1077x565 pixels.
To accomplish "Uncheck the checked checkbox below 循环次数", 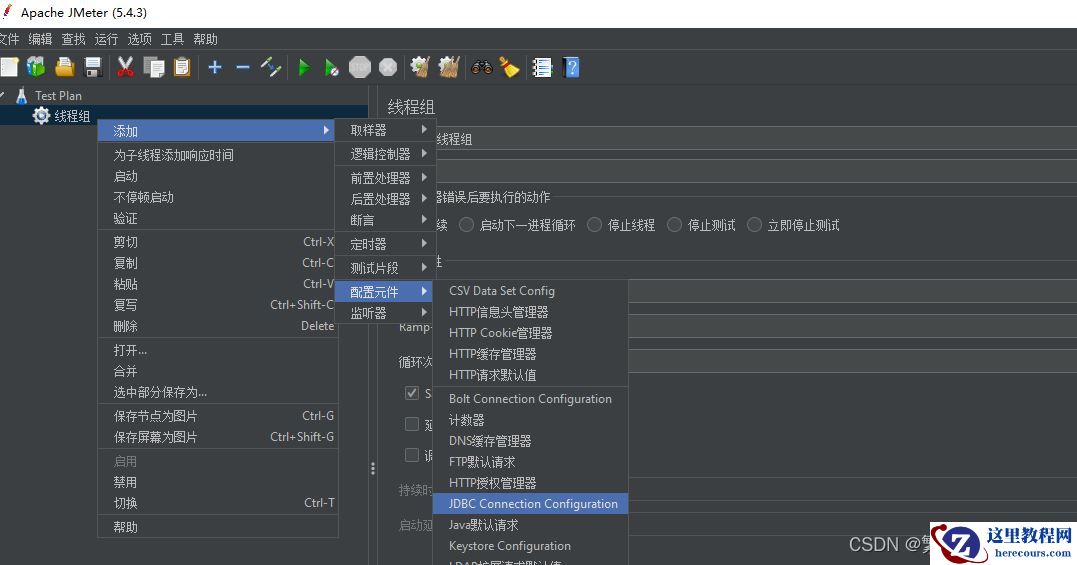I will pos(411,393).
